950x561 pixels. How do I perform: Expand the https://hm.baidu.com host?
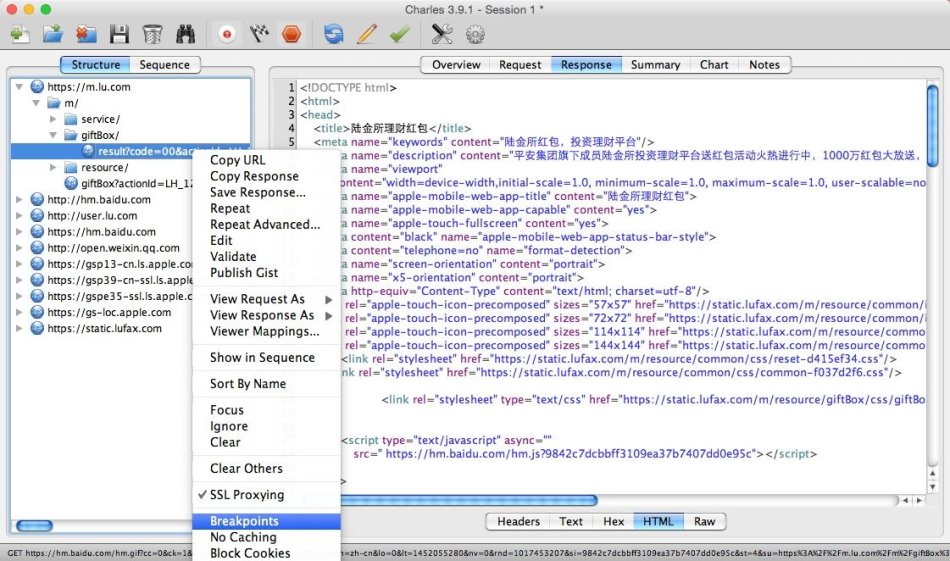pyautogui.click(x=19, y=231)
